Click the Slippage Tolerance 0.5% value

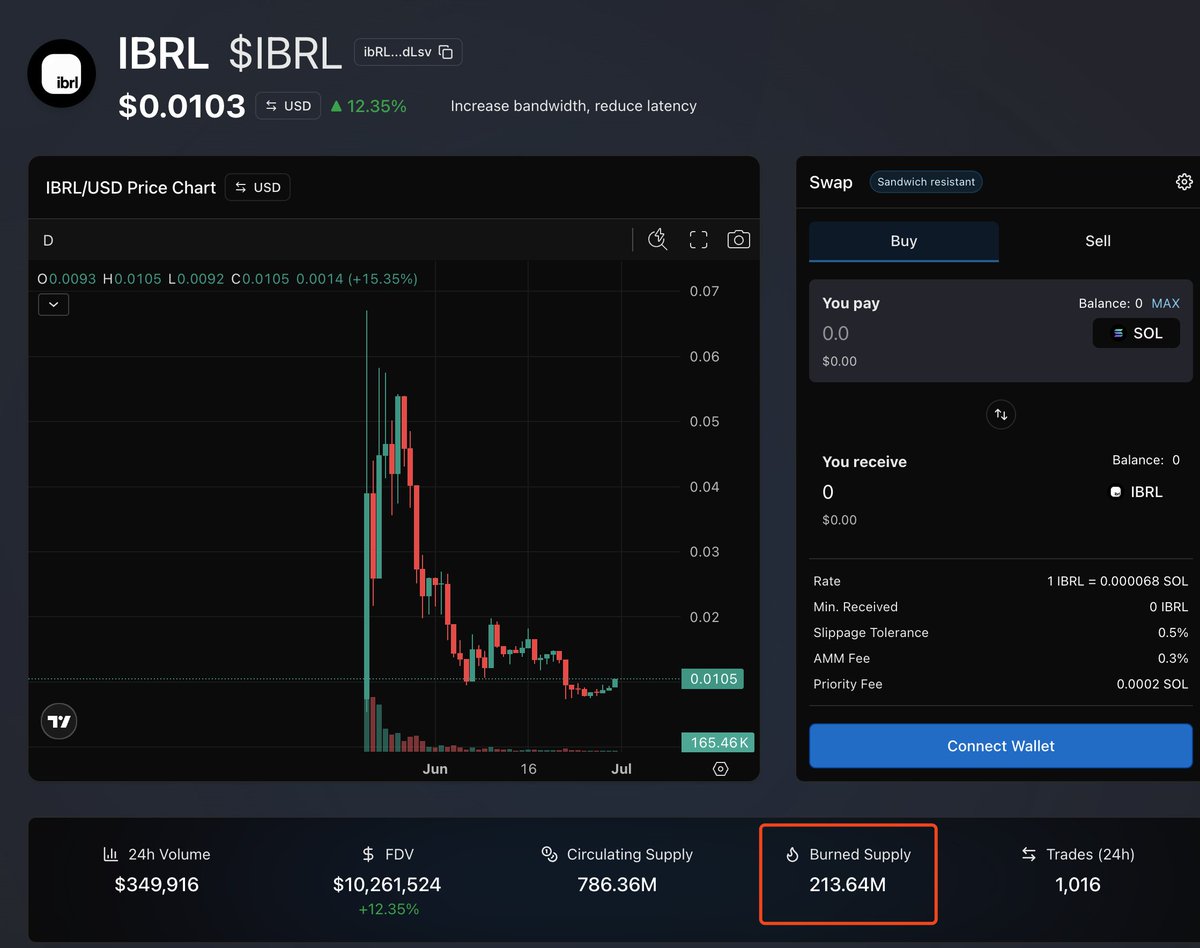1174,633
